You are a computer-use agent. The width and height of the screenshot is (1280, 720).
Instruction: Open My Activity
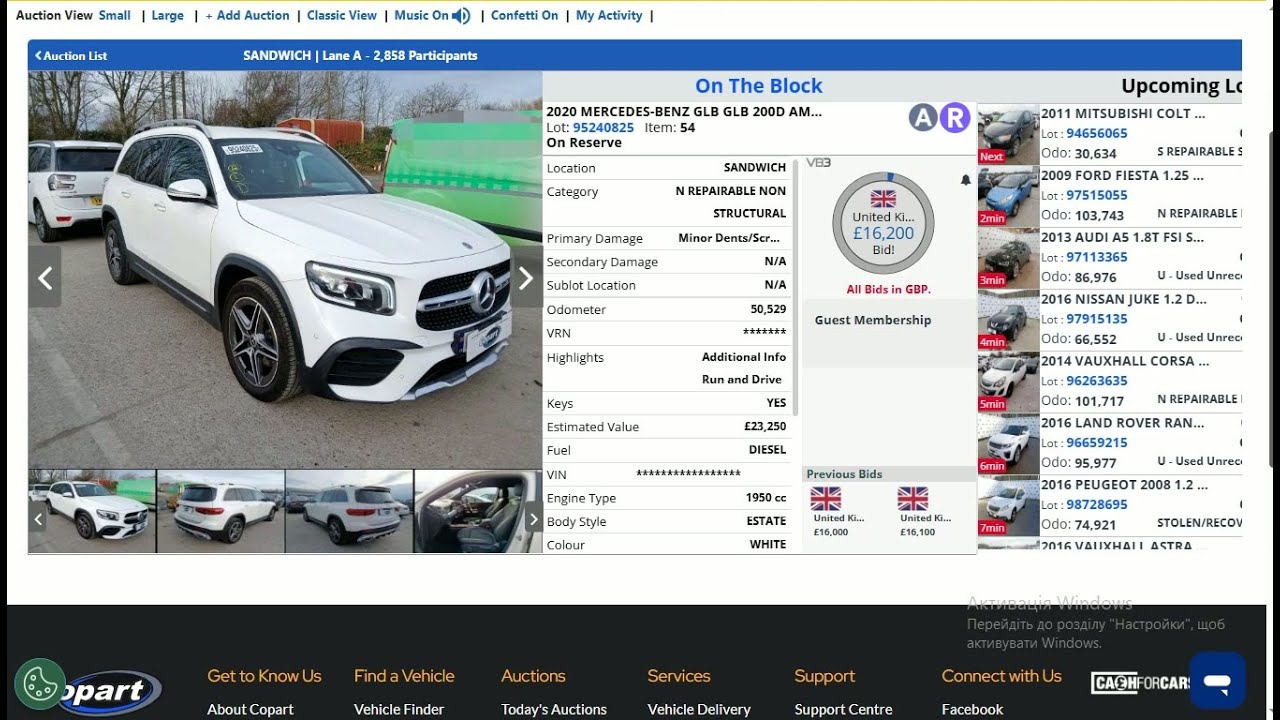click(x=609, y=16)
